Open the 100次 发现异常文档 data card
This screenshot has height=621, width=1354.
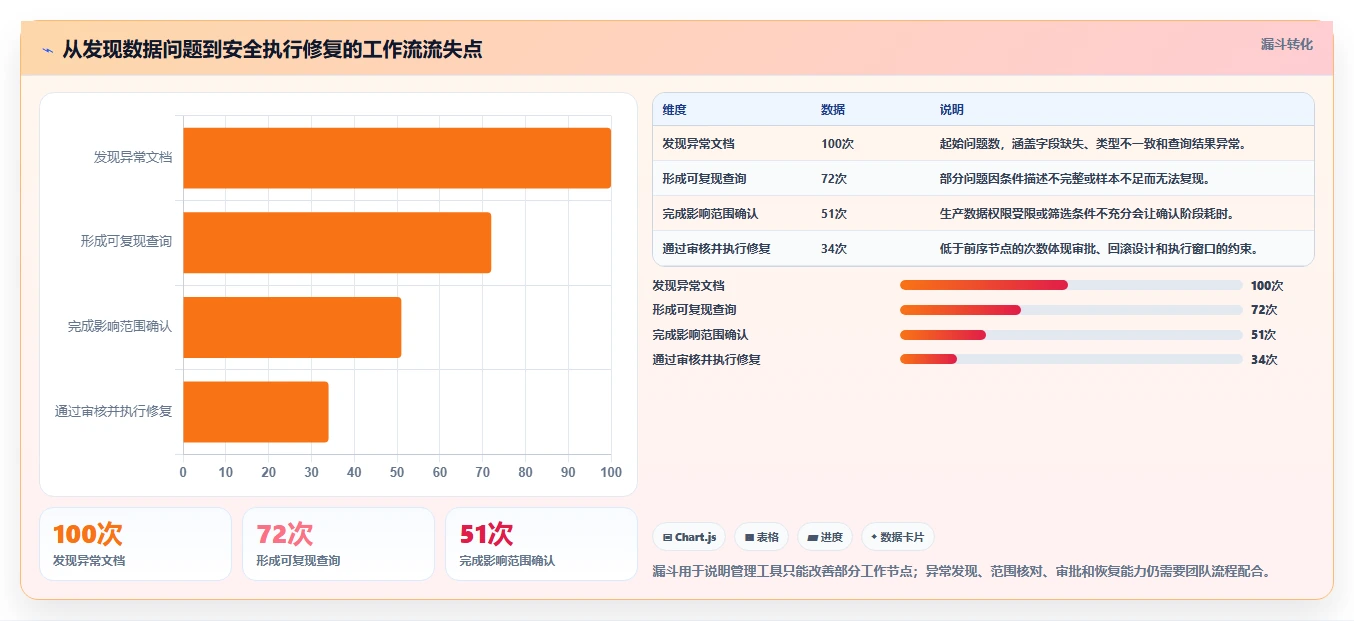135,544
